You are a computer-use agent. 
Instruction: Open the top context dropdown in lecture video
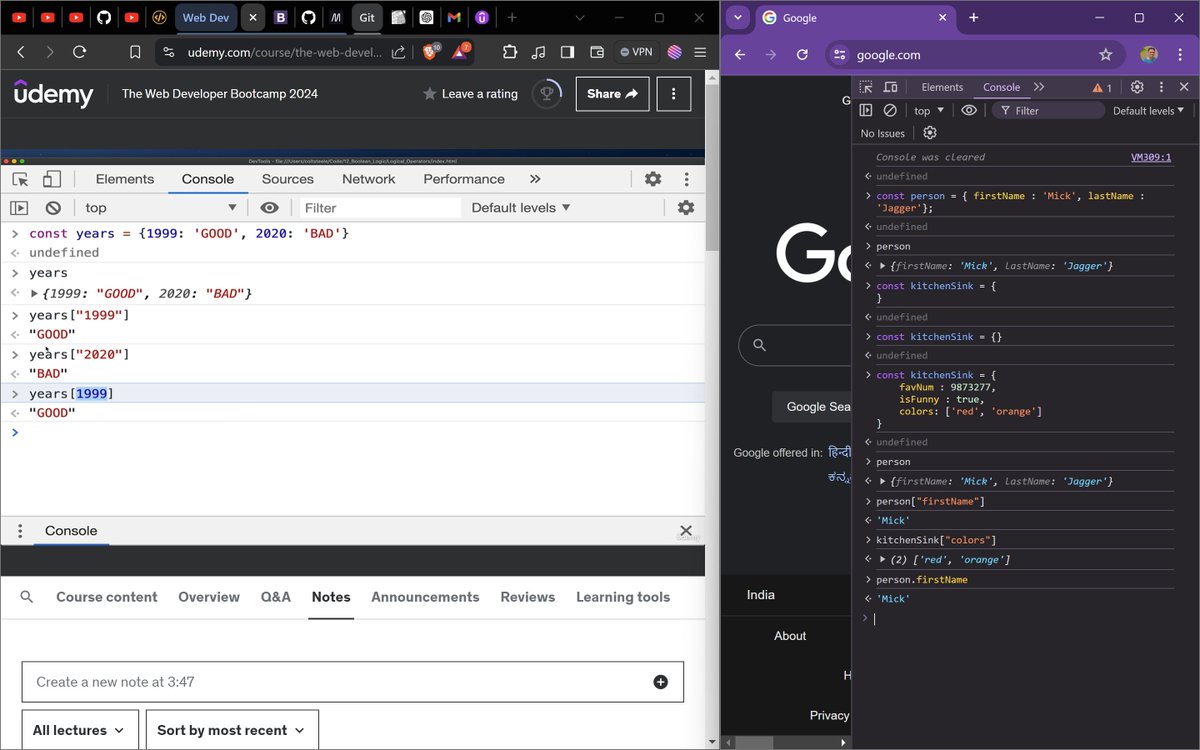(161, 208)
